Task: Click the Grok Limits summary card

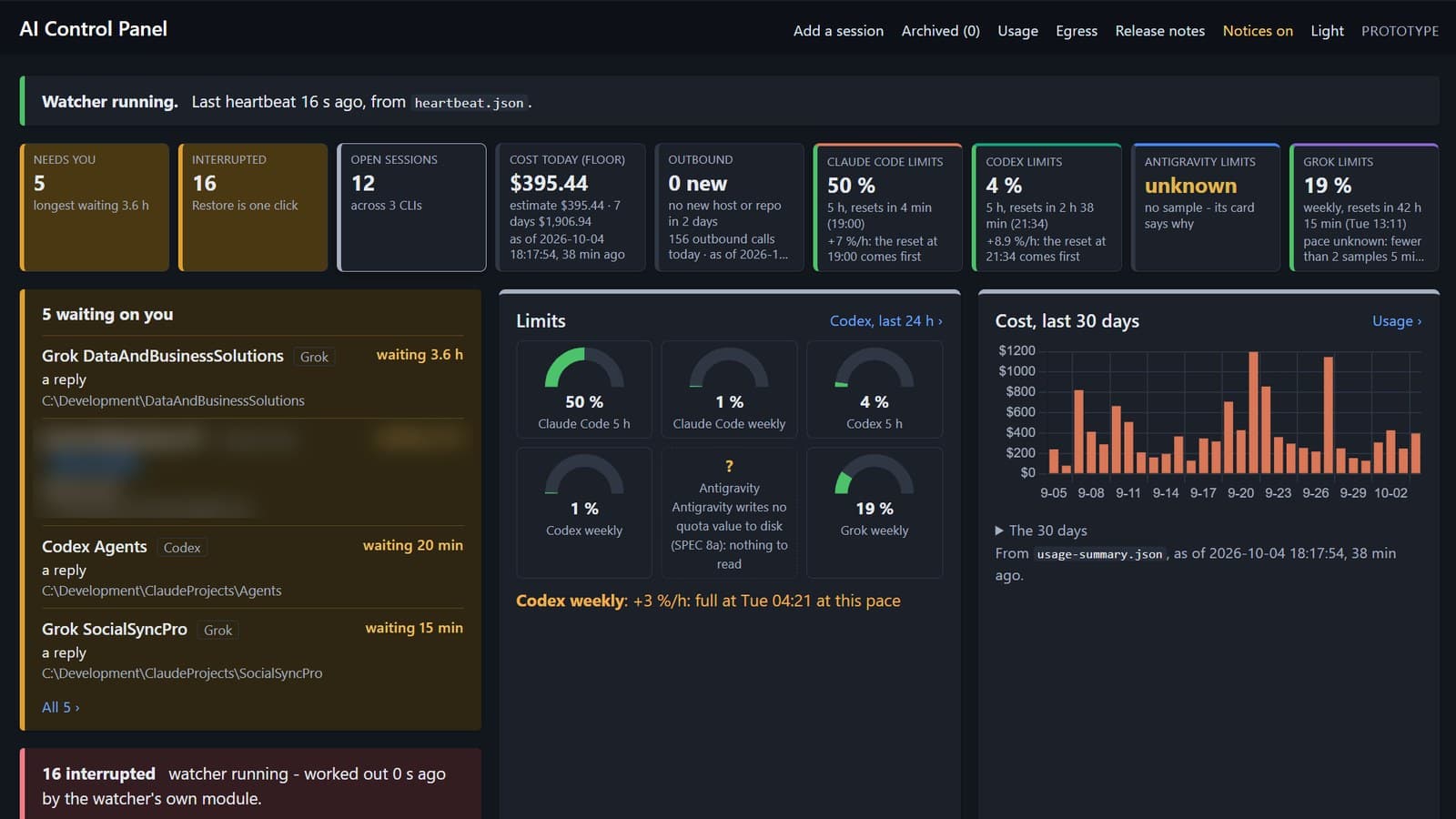Action: [1365, 207]
